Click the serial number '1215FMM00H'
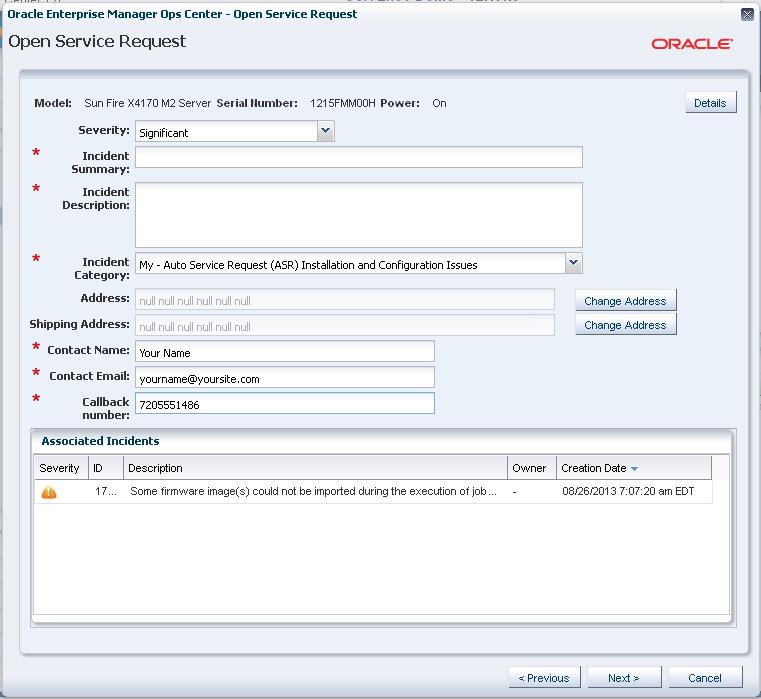The image size is (761, 699). pyautogui.click(x=343, y=103)
